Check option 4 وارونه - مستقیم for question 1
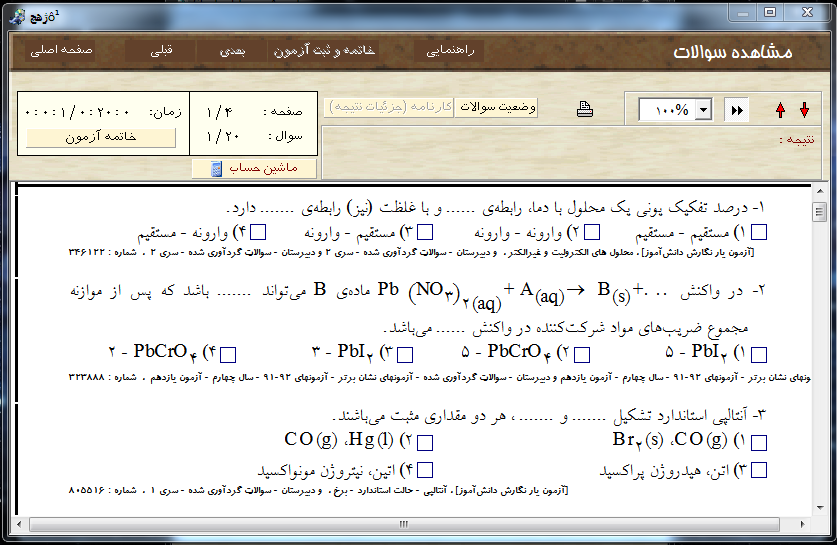Screen dimensions: 837x545 tap(258, 232)
